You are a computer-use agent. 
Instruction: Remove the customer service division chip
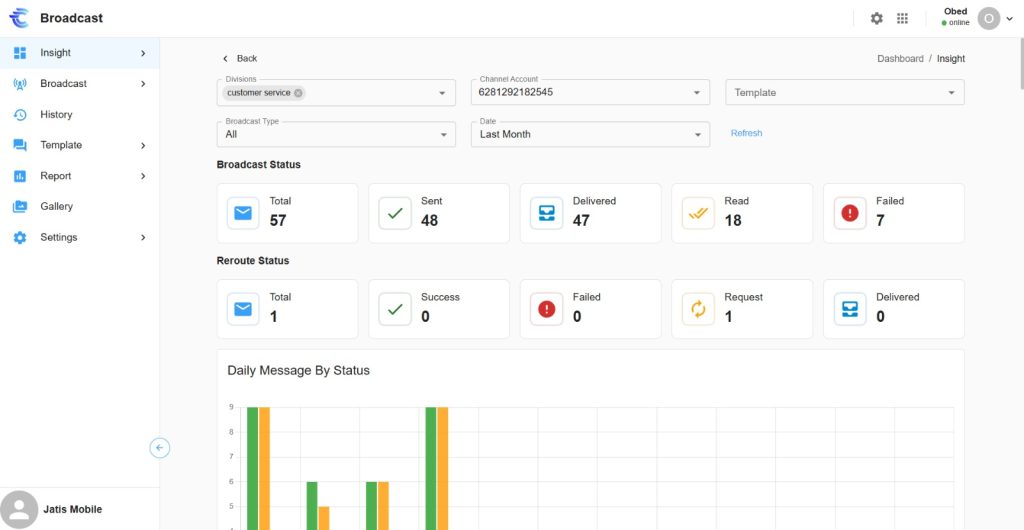pyautogui.click(x=298, y=93)
